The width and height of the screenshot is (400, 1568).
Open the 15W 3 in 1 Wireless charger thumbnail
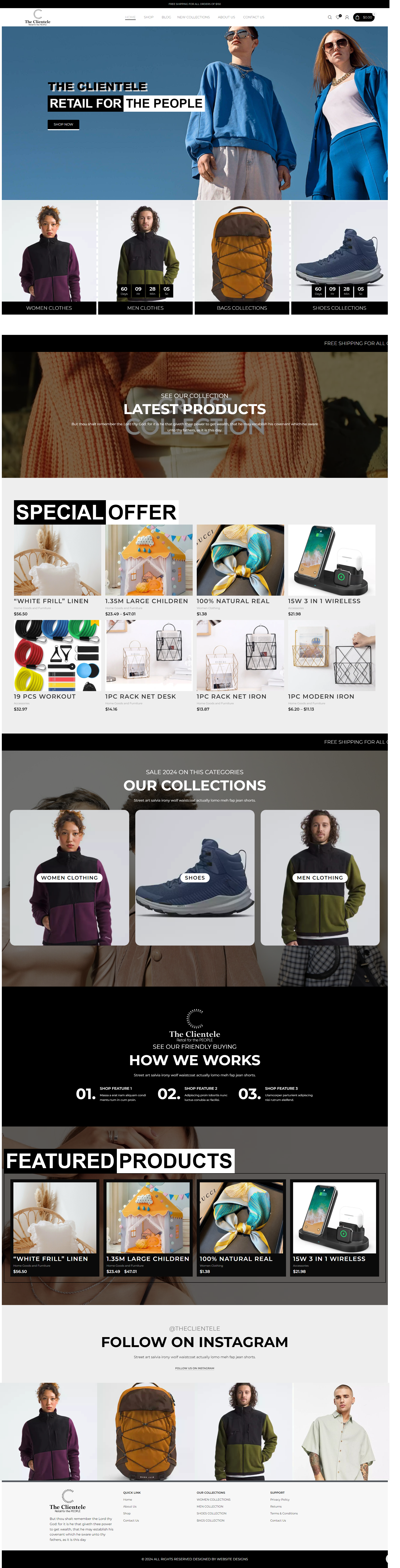[x=331, y=560]
